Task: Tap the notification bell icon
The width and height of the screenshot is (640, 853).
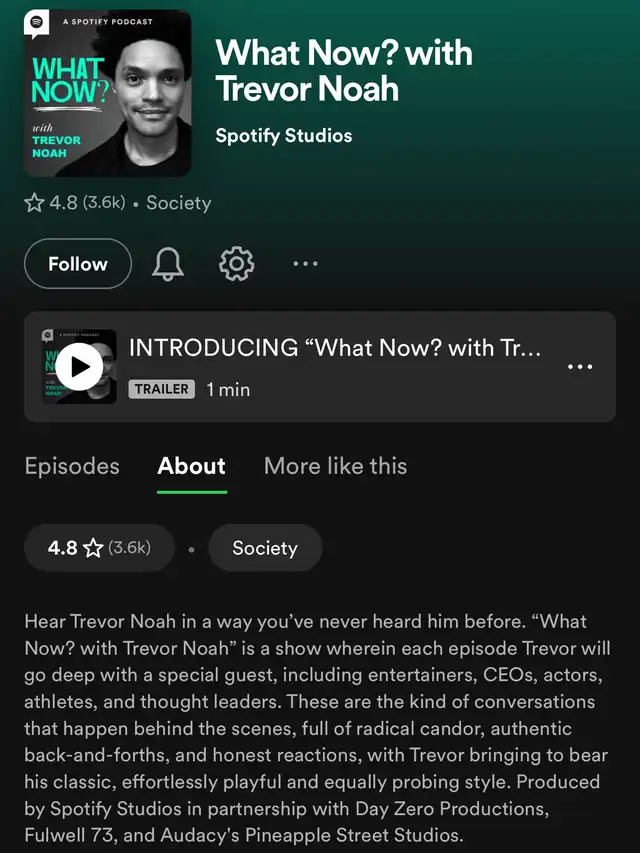Action: pos(168,264)
